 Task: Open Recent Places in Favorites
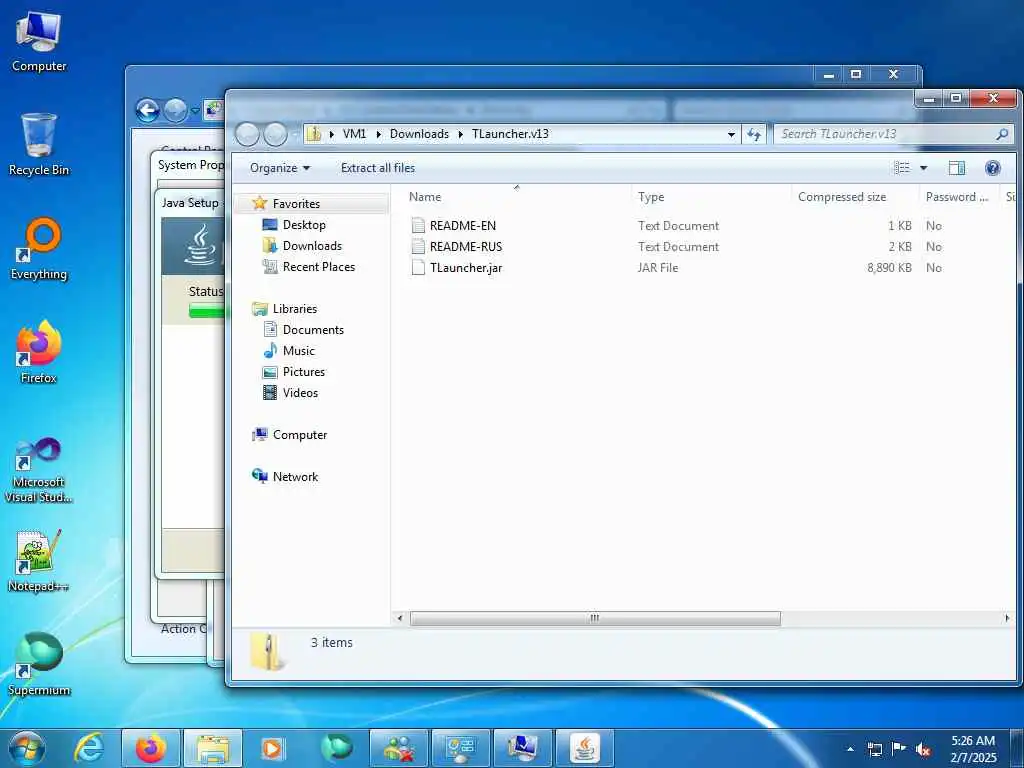pyautogui.click(x=319, y=266)
